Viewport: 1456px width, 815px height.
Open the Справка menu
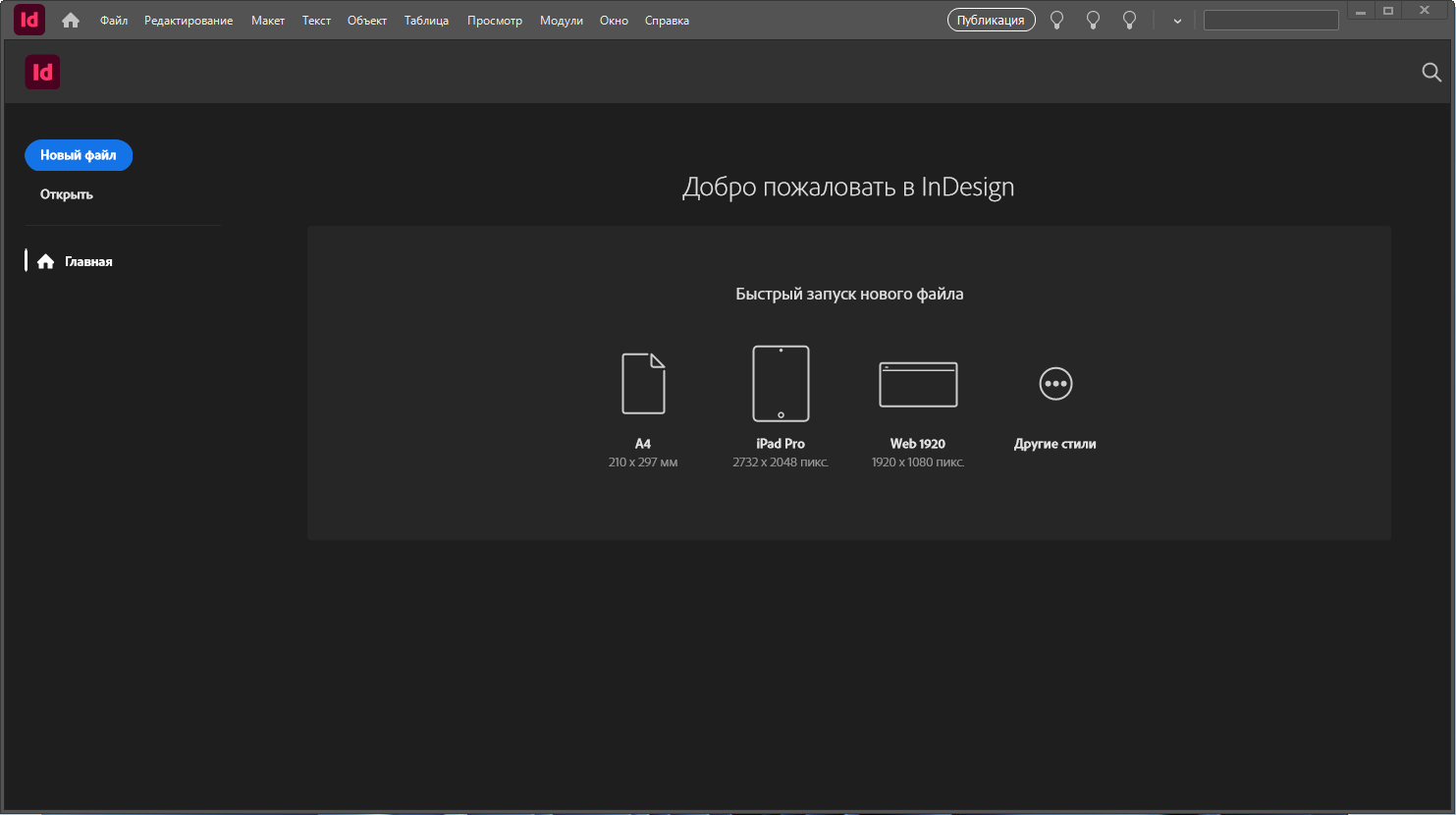pyautogui.click(x=667, y=21)
